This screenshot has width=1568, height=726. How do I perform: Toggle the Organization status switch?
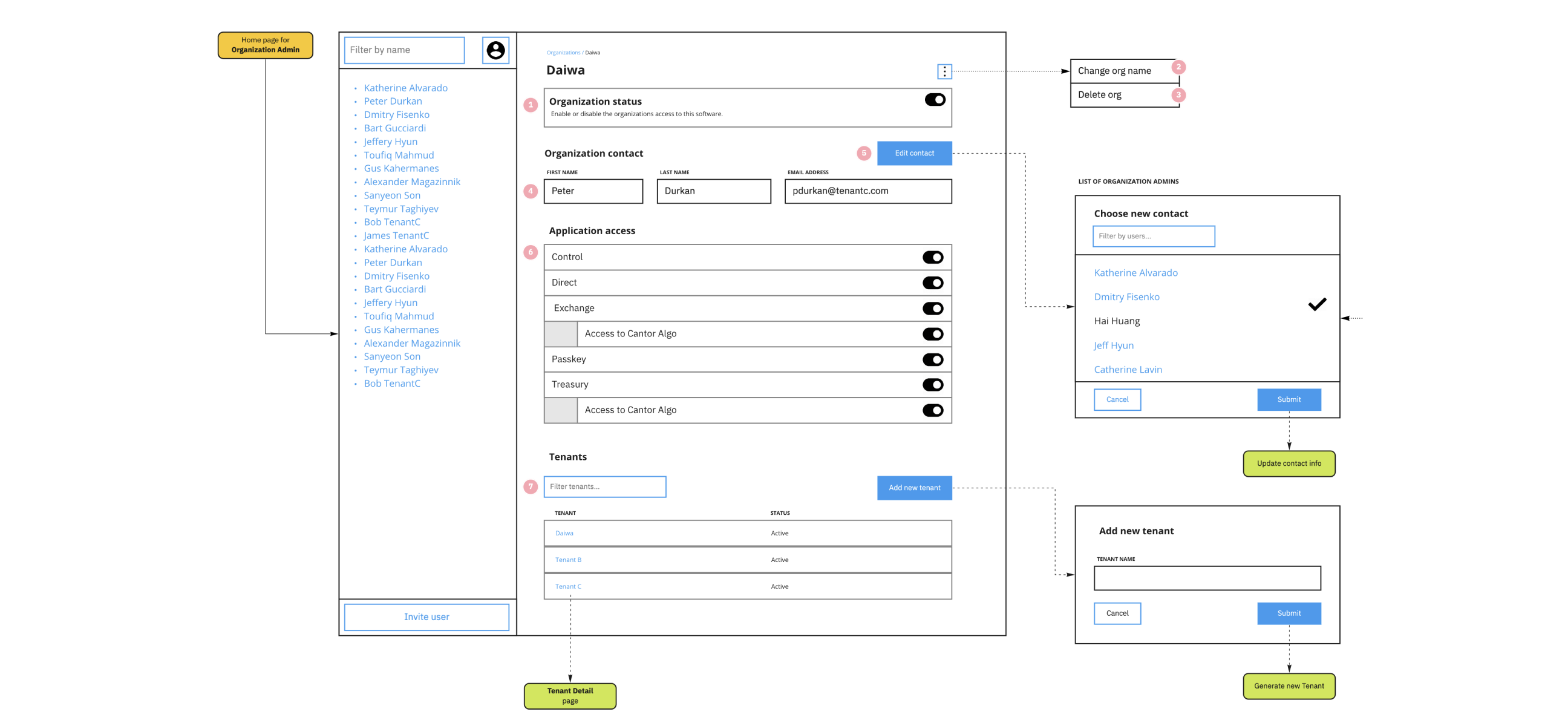pyautogui.click(x=935, y=100)
